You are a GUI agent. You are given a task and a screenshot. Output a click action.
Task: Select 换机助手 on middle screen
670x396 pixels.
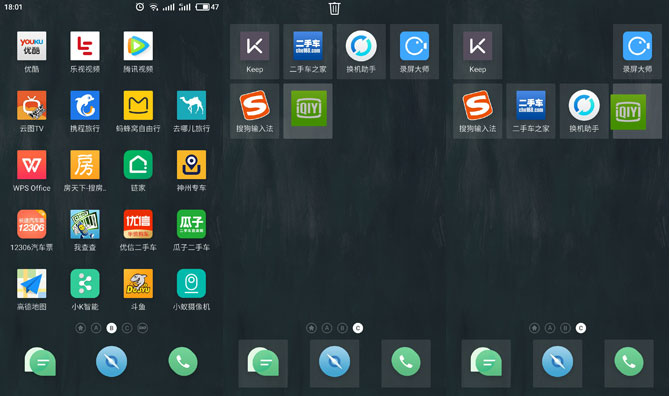[x=361, y=51]
